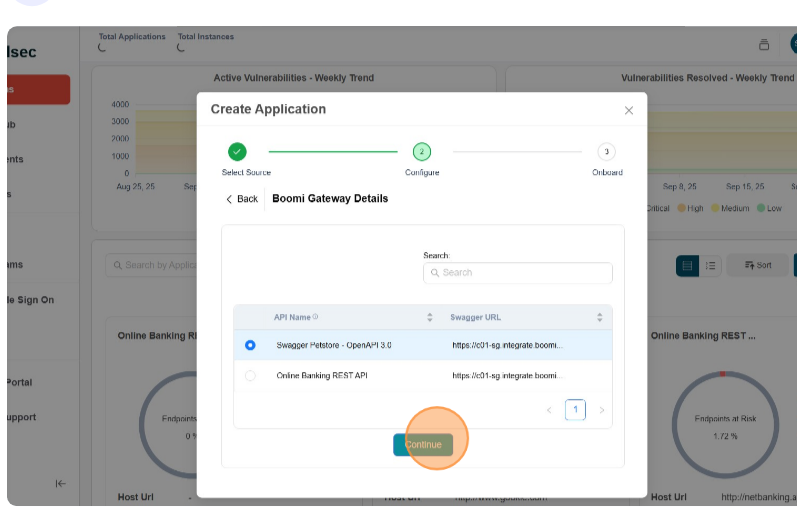Sort table by Swagger URL column arrows
The image size is (797, 511).
[x=600, y=318]
